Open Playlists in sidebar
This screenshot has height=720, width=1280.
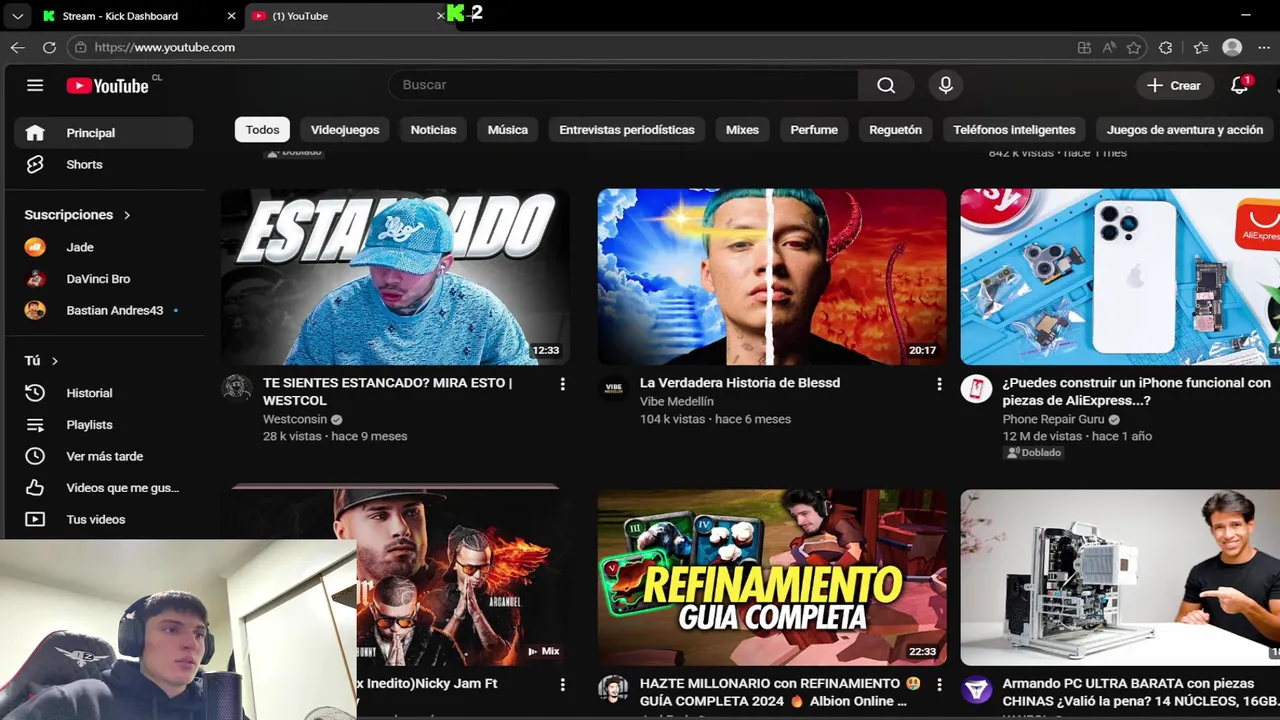(x=103, y=425)
